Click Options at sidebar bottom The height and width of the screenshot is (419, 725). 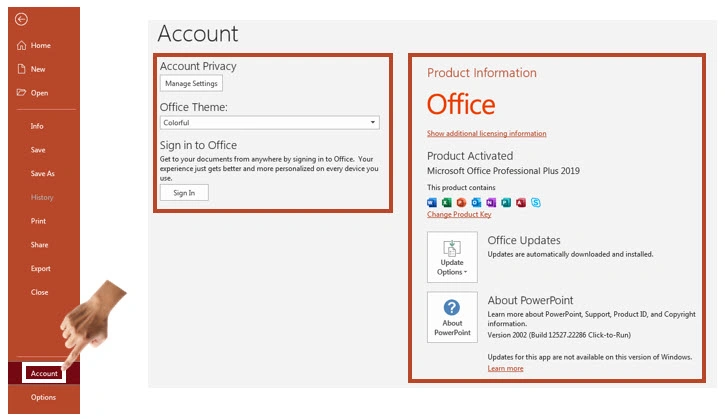[43, 397]
